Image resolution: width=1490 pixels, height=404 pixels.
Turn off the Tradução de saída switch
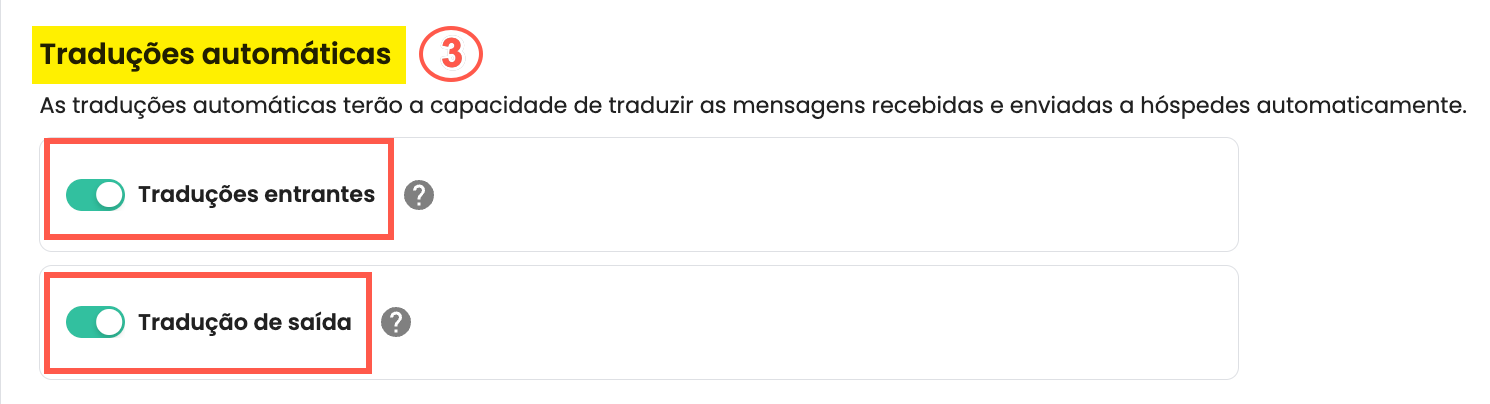tap(94, 323)
